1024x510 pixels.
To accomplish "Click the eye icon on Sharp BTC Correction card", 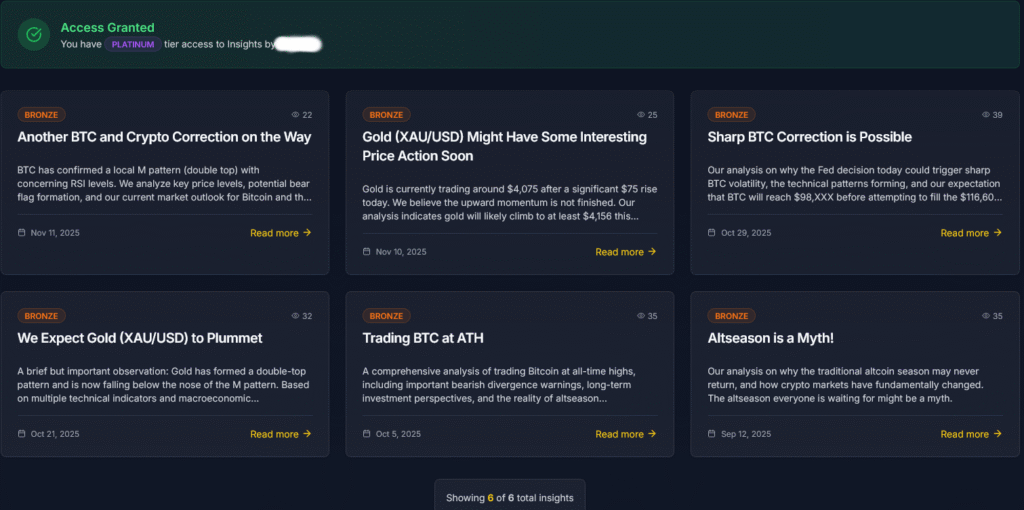I will (x=985, y=115).
